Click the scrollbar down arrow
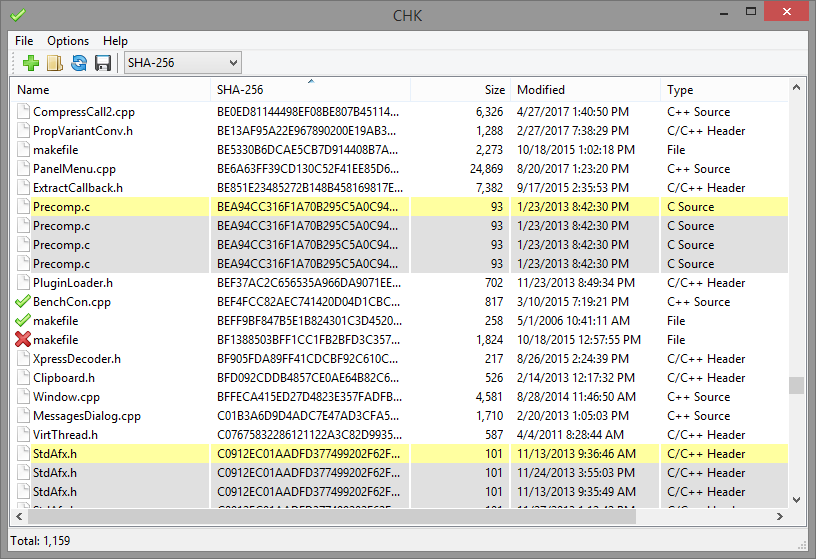816x559 pixels. click(796, 500)
